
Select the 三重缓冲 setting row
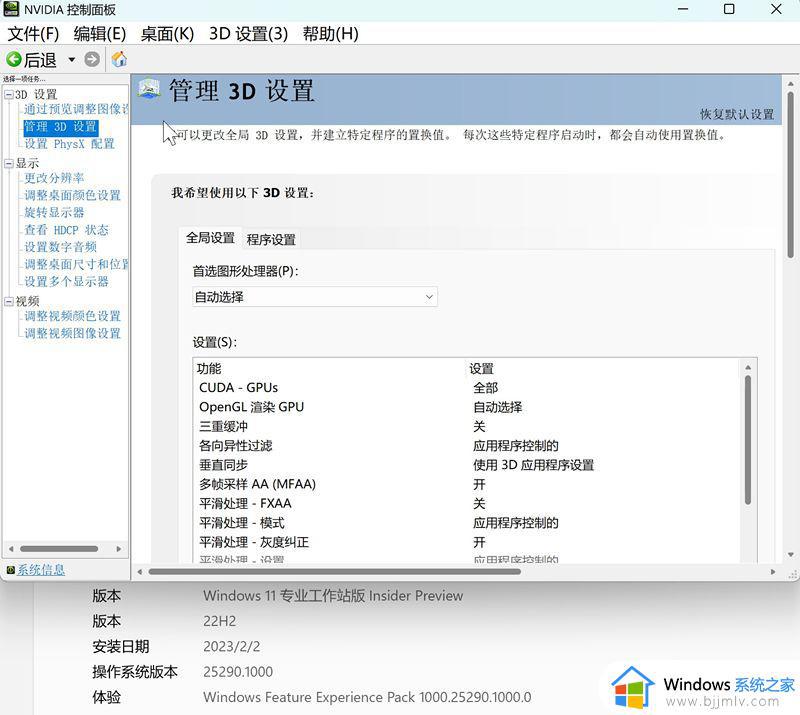[467, 426]
